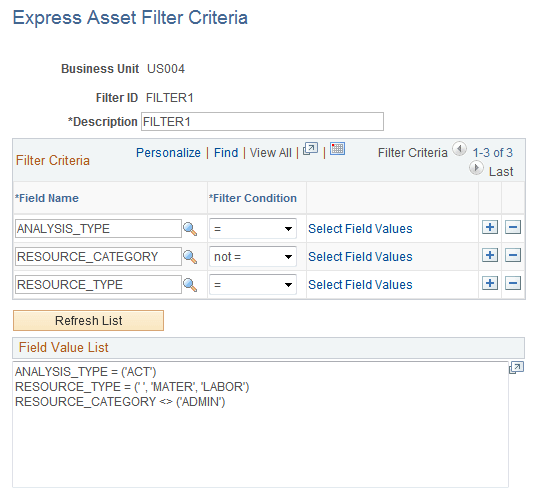Click the Field Name column header
This screenshot has height=501, width=536.
pos(47,198)
